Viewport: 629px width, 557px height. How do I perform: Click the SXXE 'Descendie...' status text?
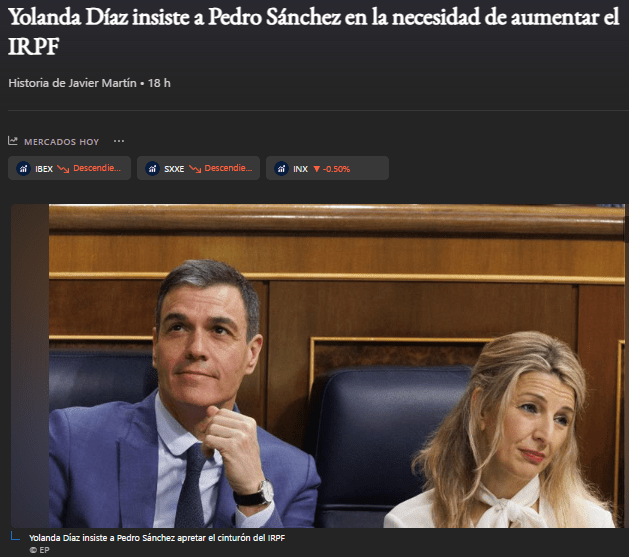coord(228,168)
